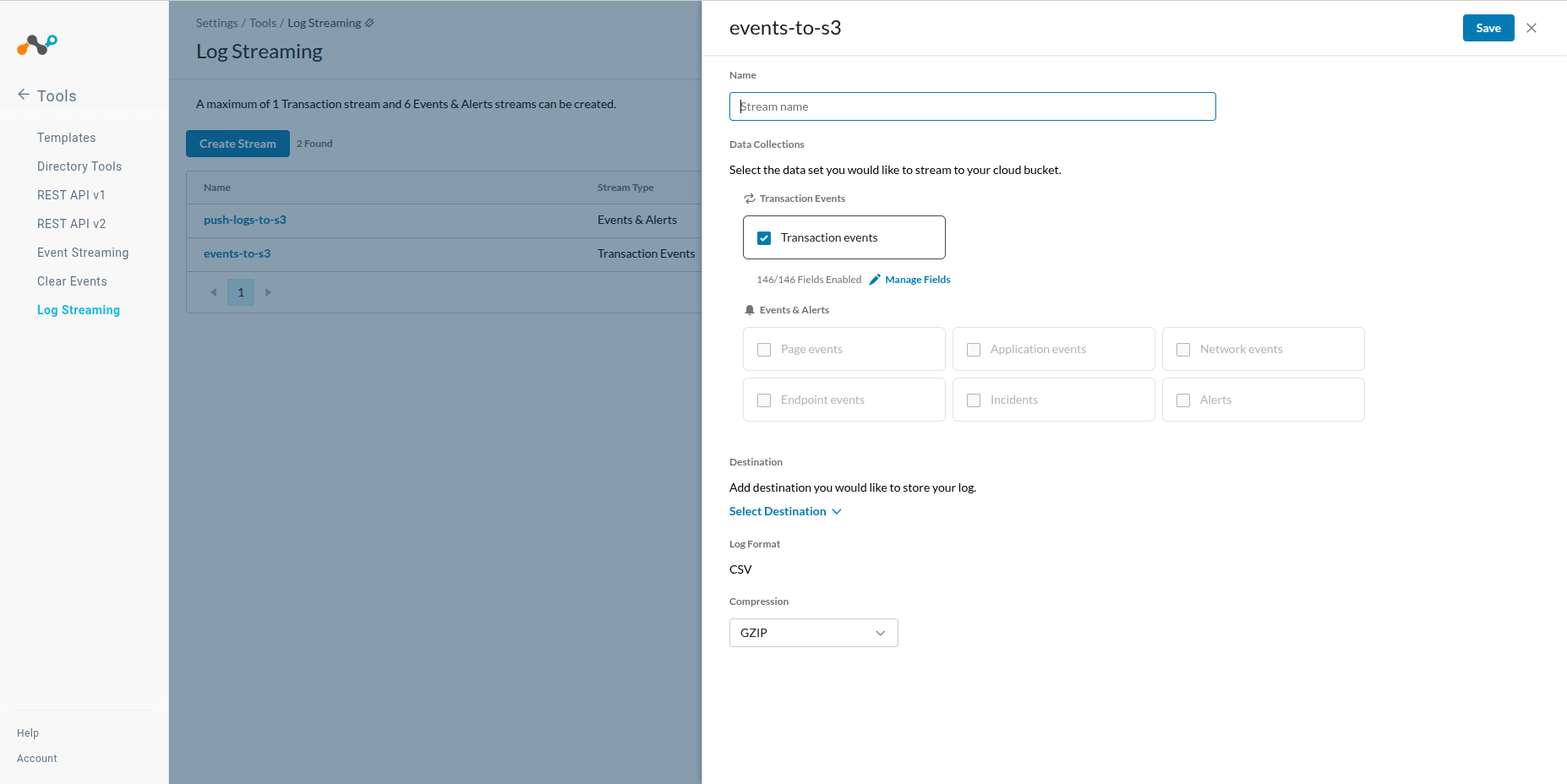Screen dimensions: 1567x784
Task: Open Event Streaming in Tools sidebar
Action: coord(83,253)
